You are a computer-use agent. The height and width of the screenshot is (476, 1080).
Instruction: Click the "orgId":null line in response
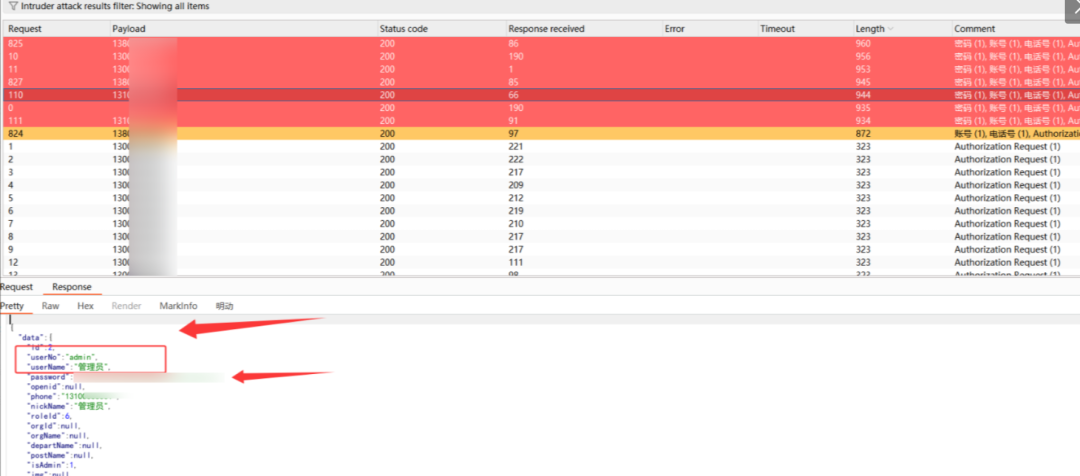point(53,426)
